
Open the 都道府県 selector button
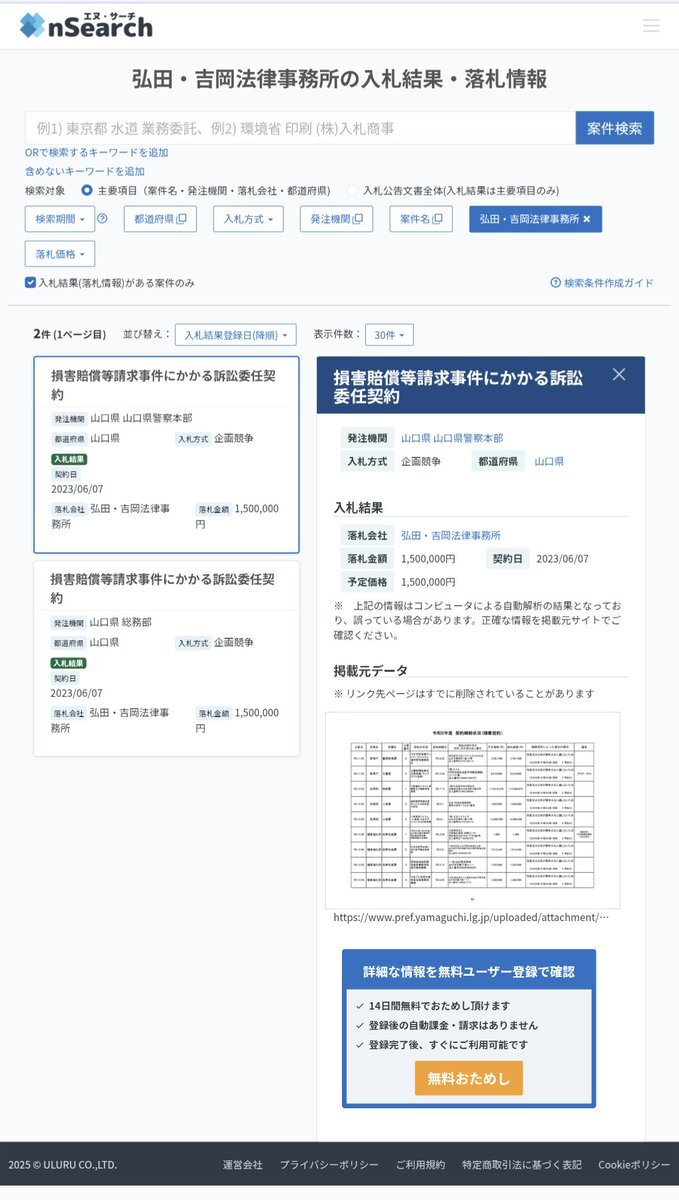tap(160, 219)
